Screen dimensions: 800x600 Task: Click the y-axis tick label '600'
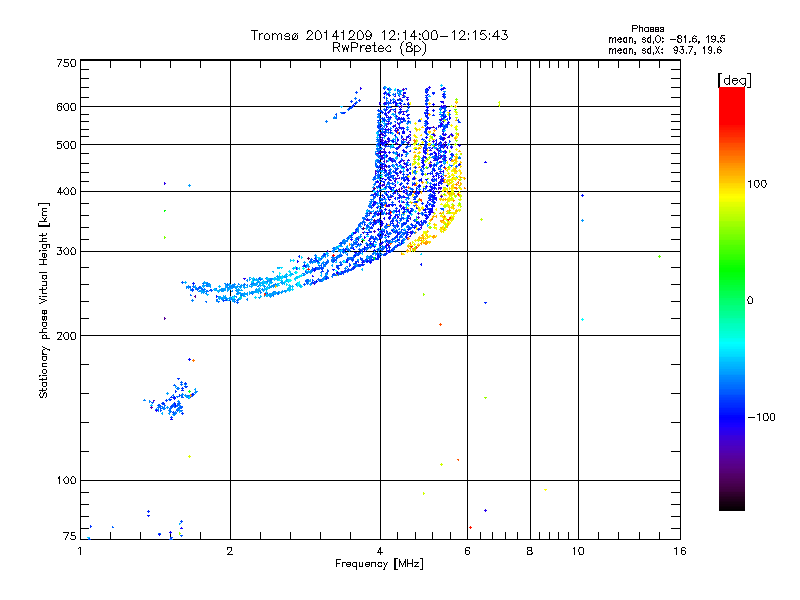66,107
